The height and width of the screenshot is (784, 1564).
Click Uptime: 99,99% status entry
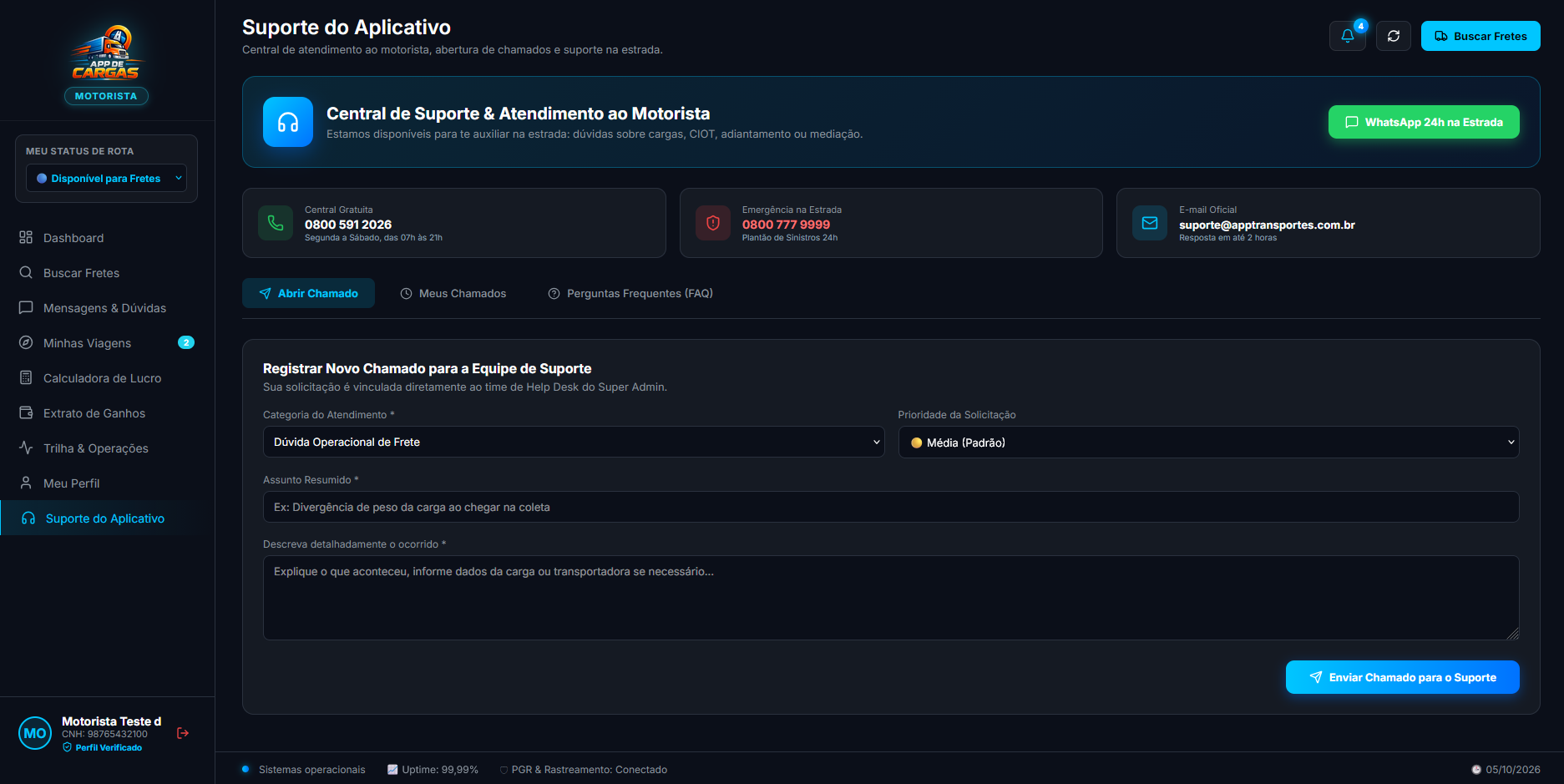click(x=433, y=770)
